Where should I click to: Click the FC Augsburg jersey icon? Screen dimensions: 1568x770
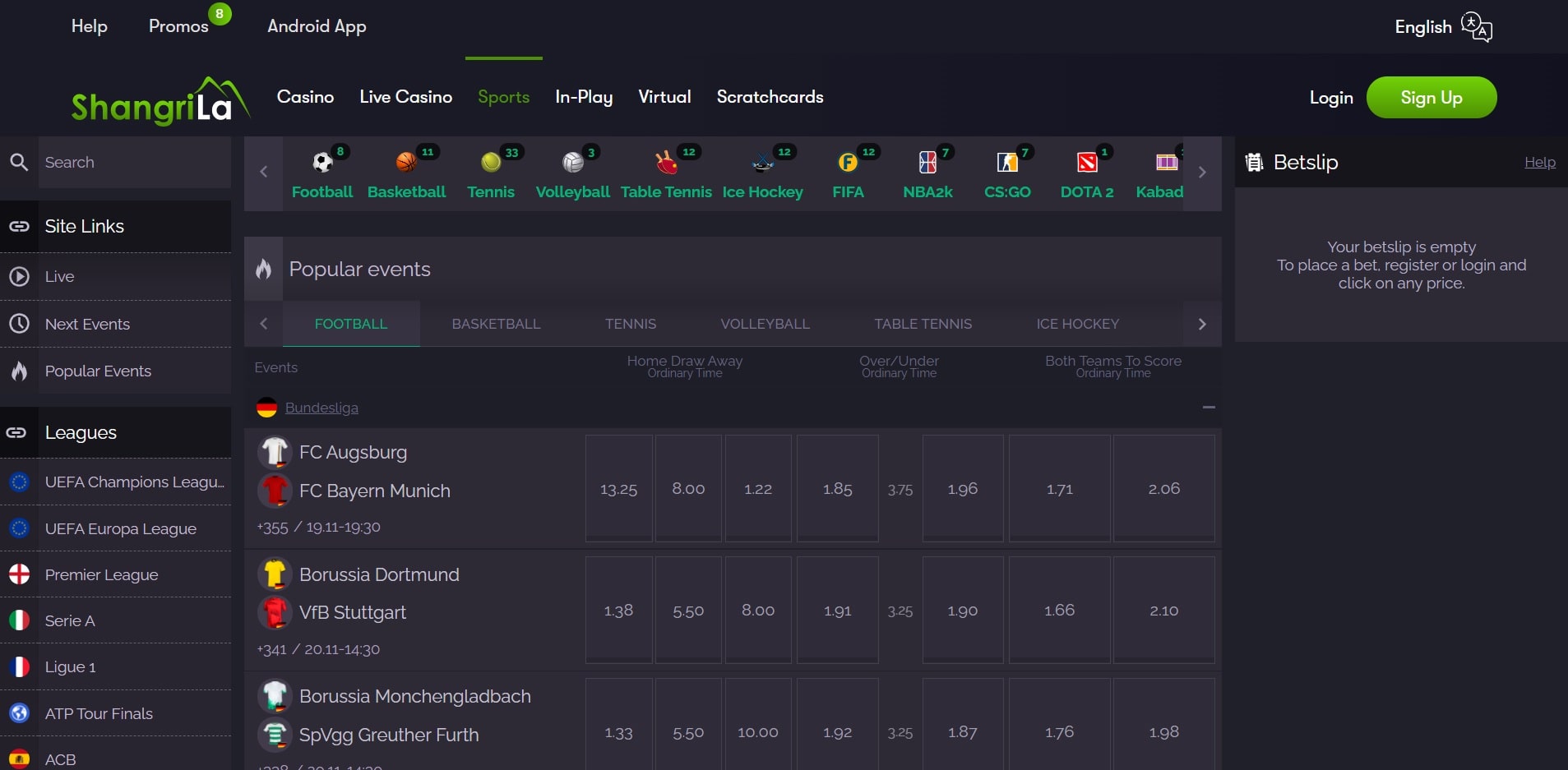(275, 452)
